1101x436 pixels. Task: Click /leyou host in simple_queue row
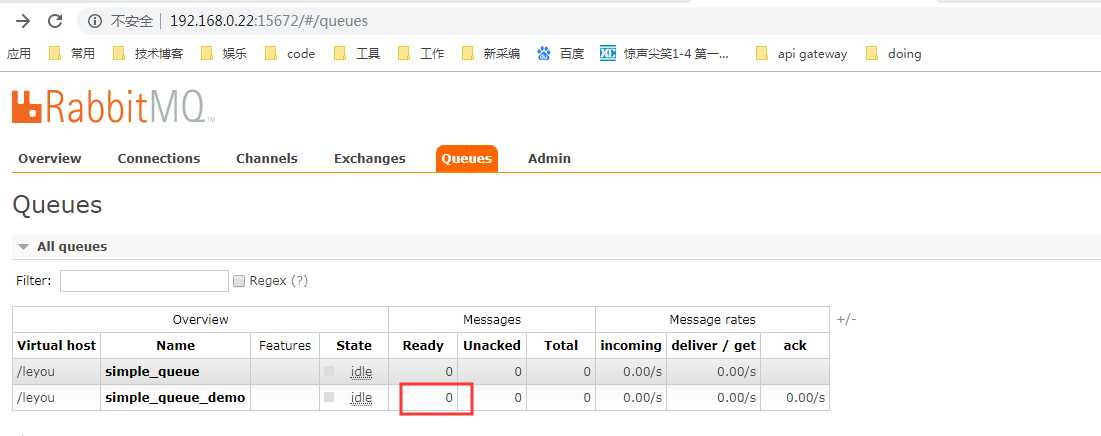coord(35,371)
